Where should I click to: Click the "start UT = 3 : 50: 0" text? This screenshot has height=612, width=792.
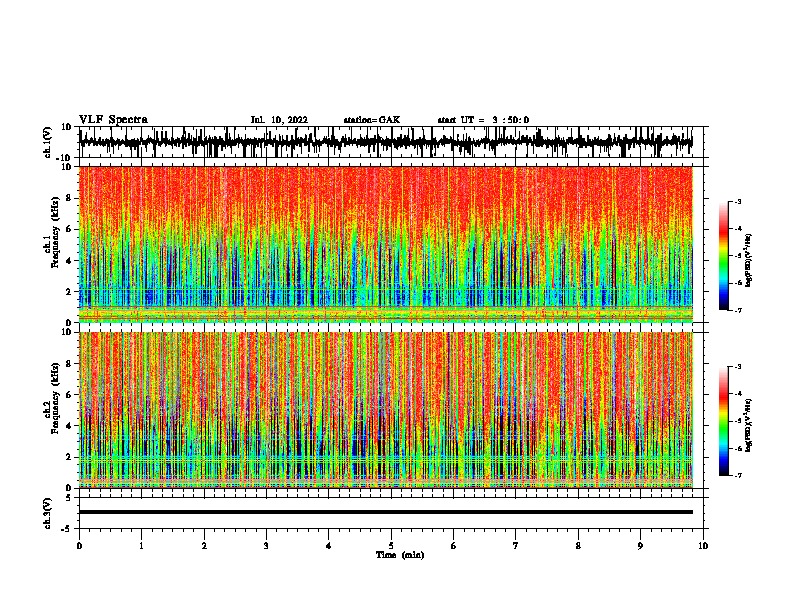[x=483, y=120]
